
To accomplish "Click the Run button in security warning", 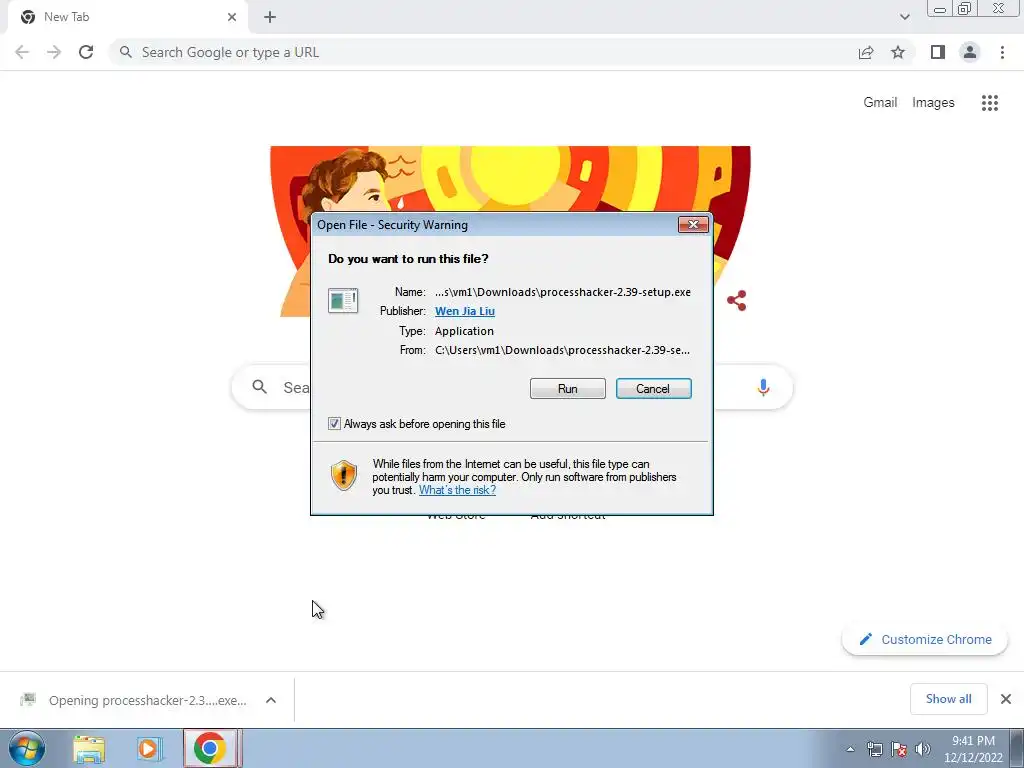I will (568, 389).
